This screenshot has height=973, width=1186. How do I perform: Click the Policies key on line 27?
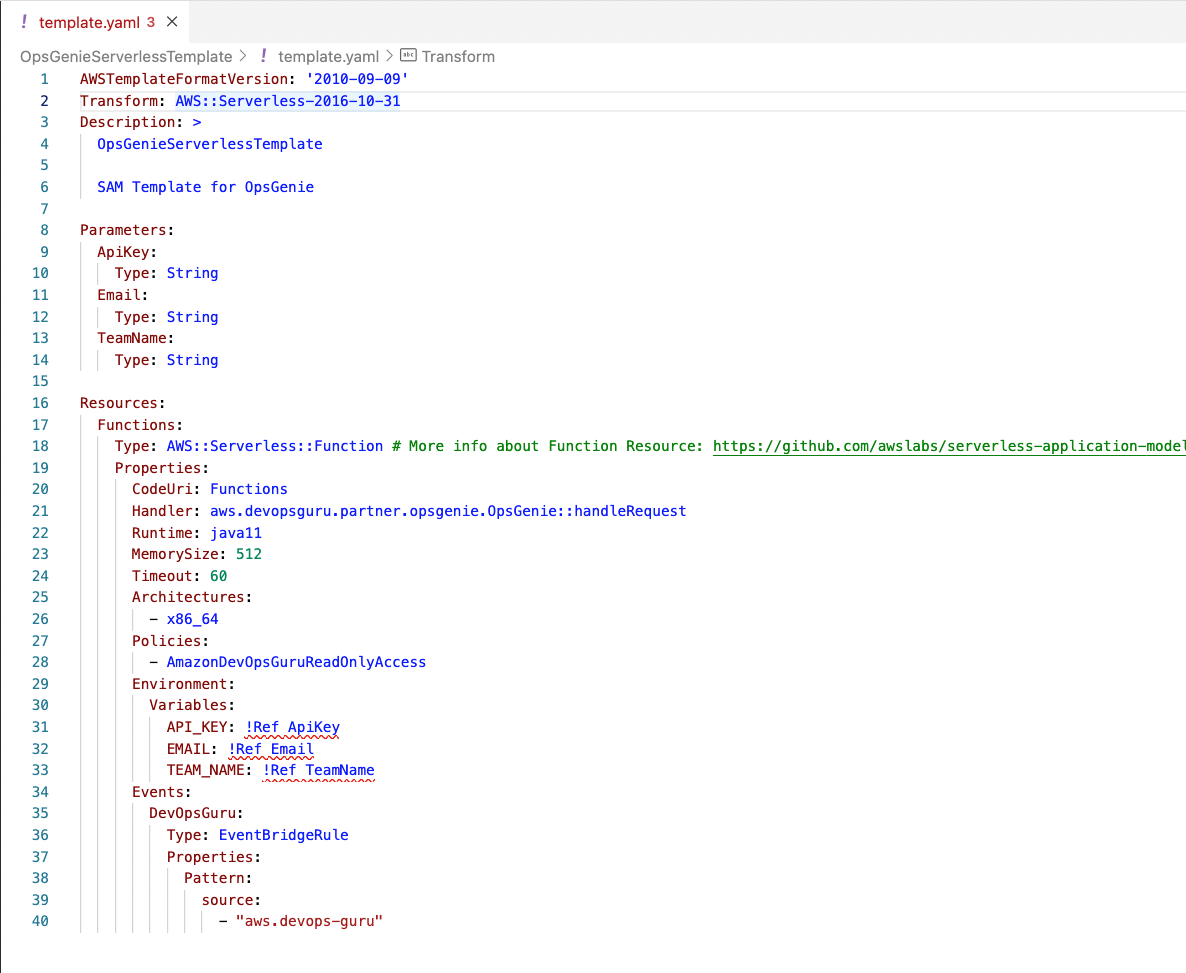[x=166, y=642]
